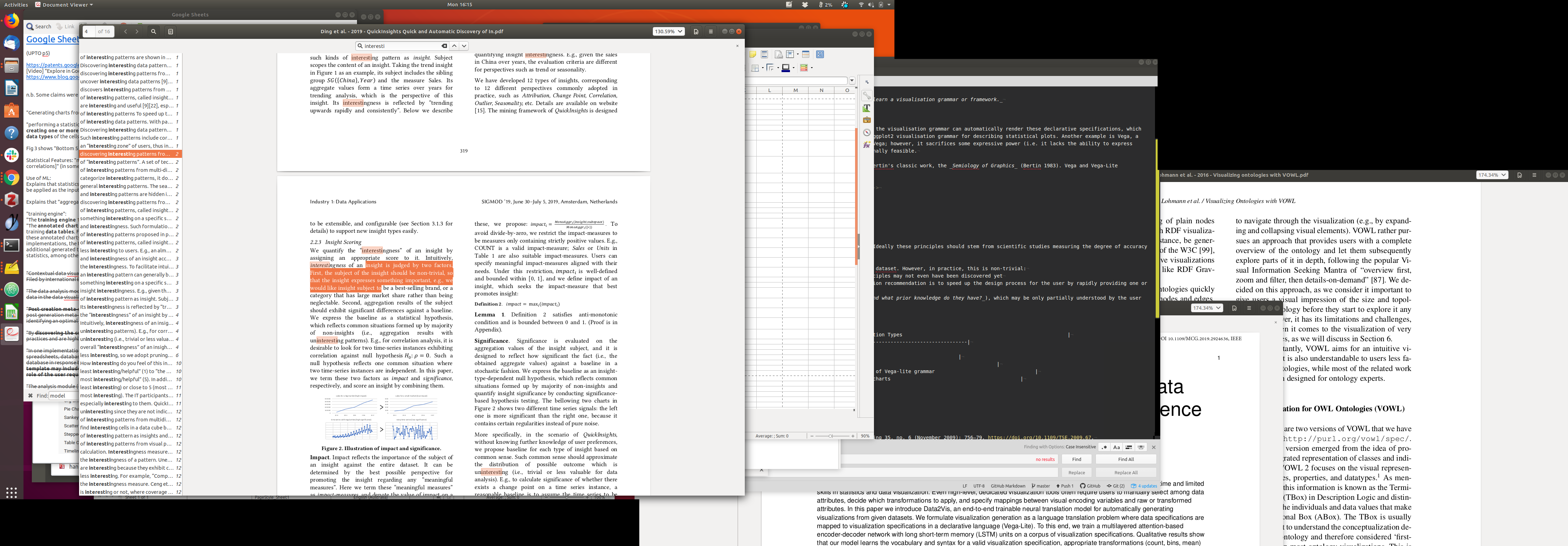Go to the previous page using the back arrow

(x=125, y=31)
